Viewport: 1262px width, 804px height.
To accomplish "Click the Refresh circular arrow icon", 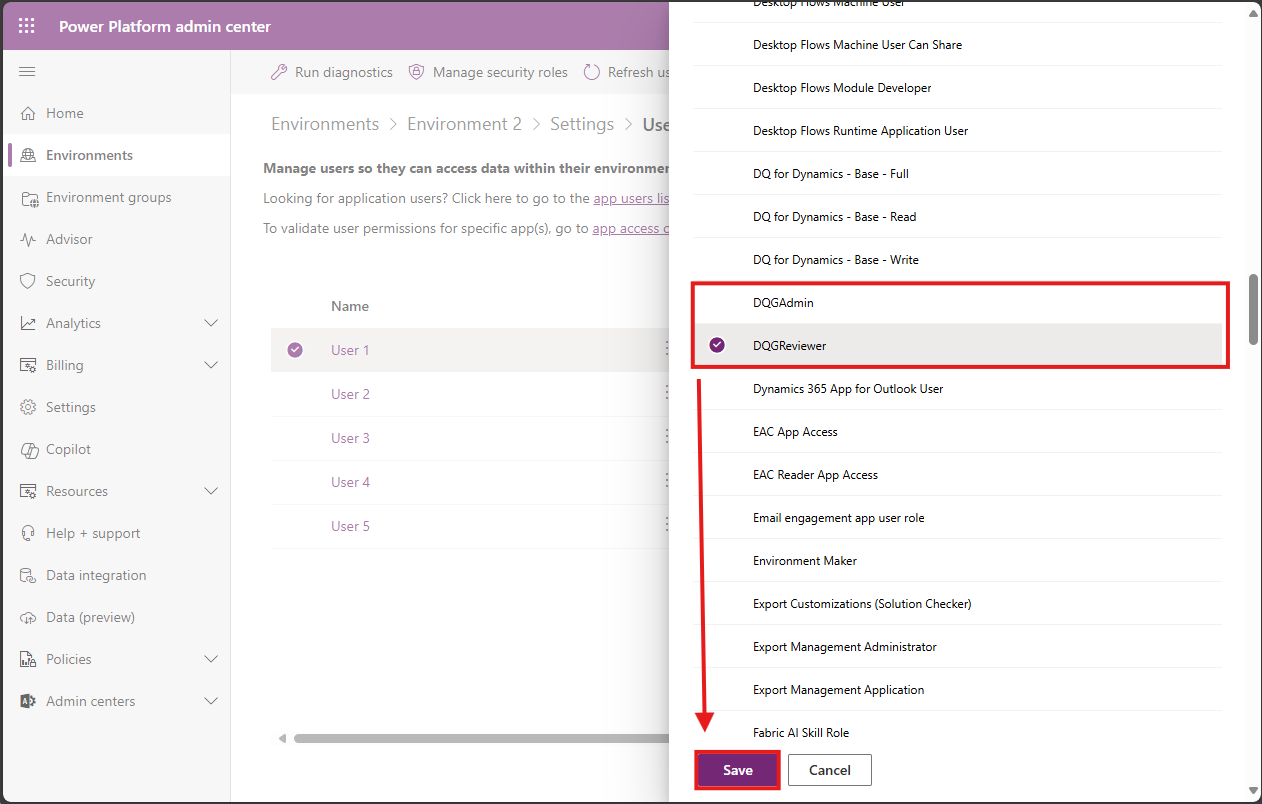I will tap(591, 72).
